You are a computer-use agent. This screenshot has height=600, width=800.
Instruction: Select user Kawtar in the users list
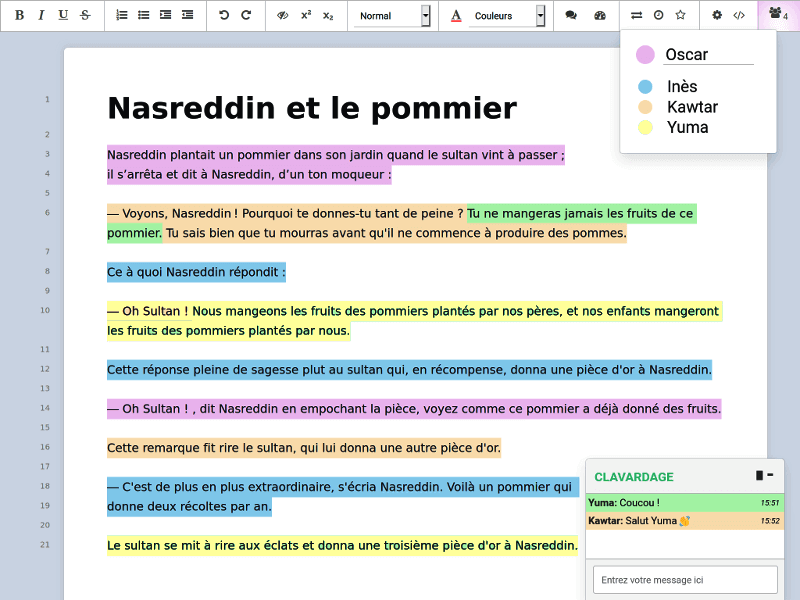click(692, 107)
